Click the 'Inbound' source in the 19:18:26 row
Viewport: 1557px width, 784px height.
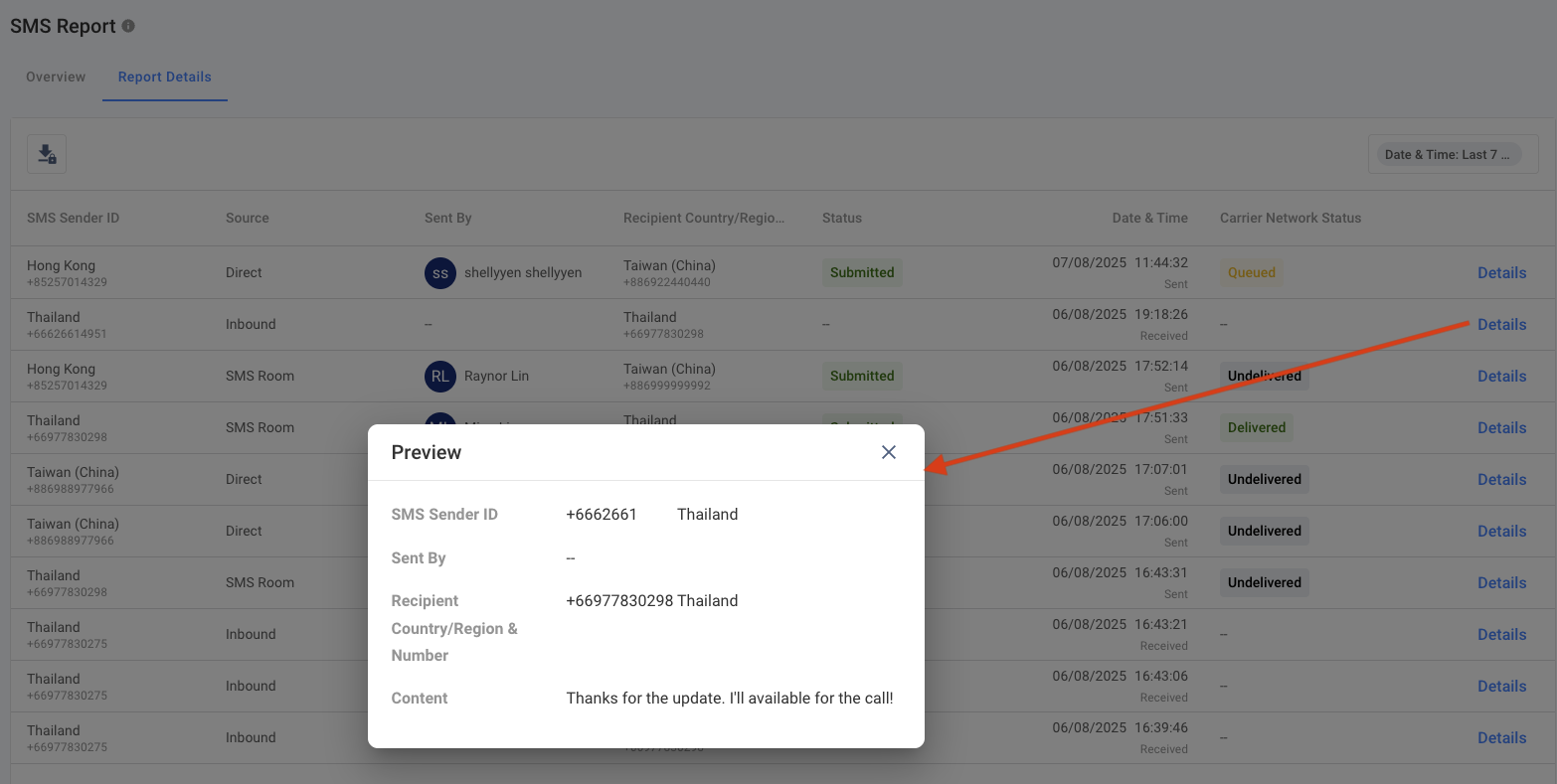(251, 324)
